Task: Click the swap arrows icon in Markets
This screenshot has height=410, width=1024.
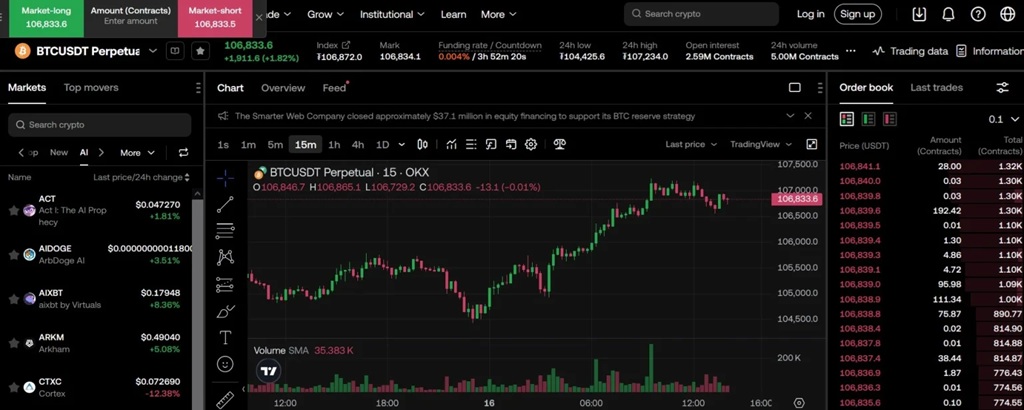Action: (x=184, y=153)
